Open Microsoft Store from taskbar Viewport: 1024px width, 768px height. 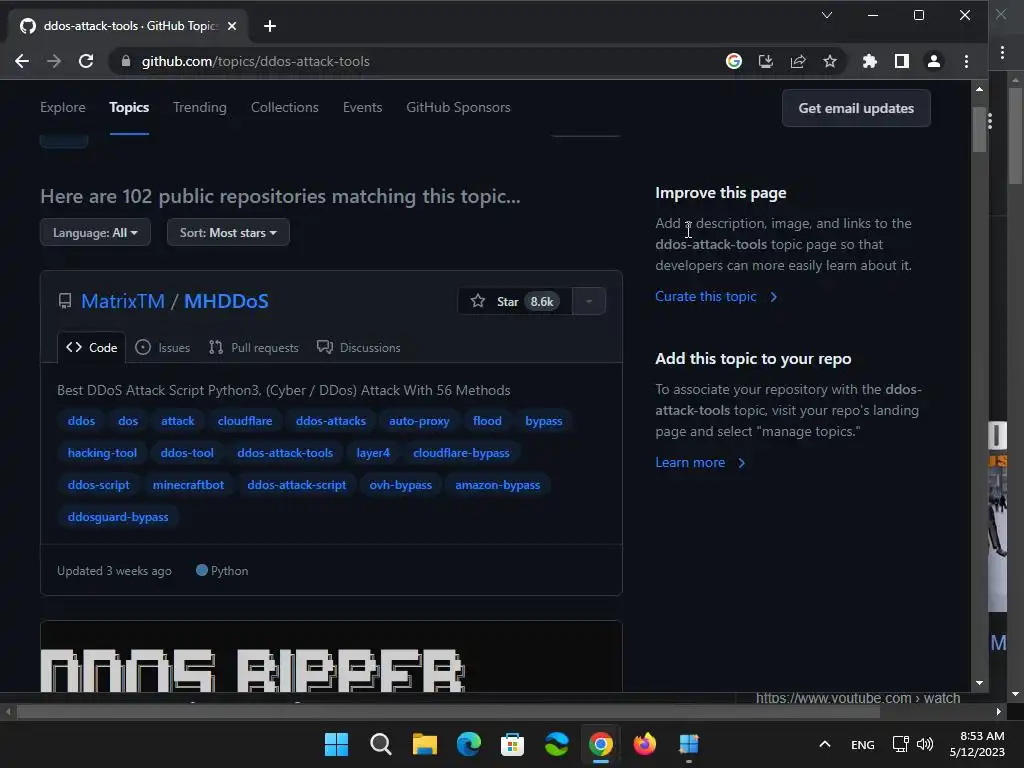click(512, 744)
